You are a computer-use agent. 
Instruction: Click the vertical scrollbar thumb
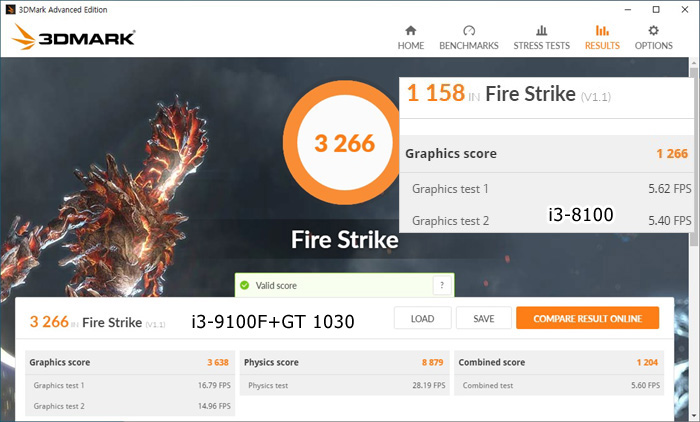(x=693, y=156)
